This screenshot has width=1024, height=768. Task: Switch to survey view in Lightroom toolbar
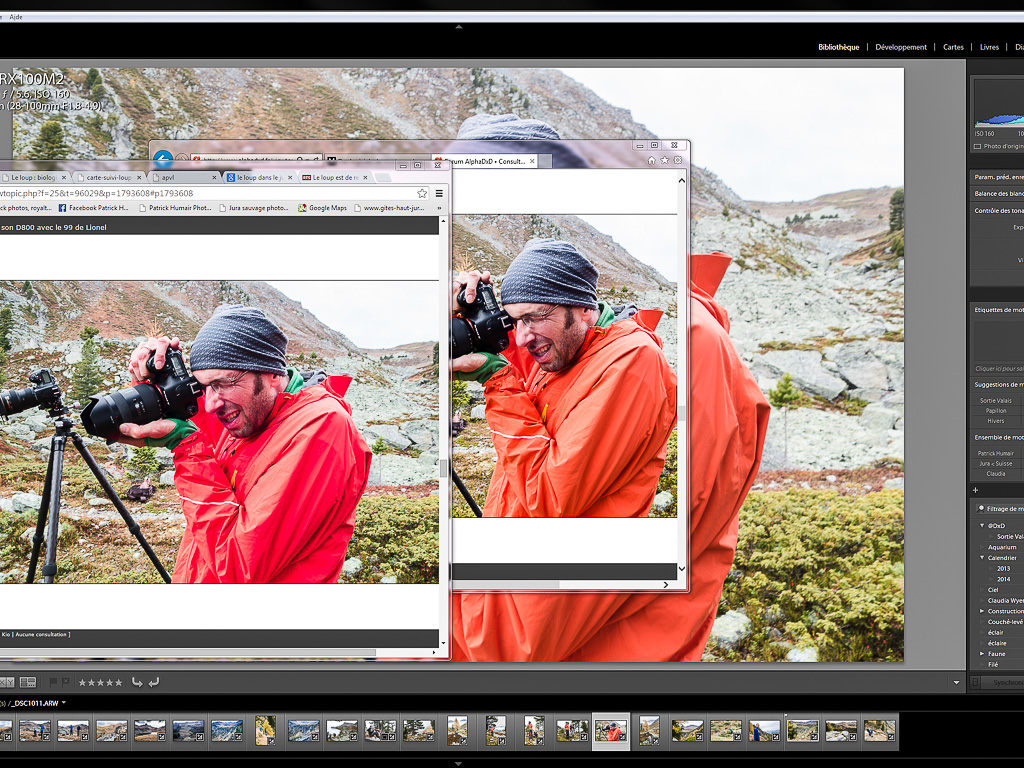click(x=28, y=682)
